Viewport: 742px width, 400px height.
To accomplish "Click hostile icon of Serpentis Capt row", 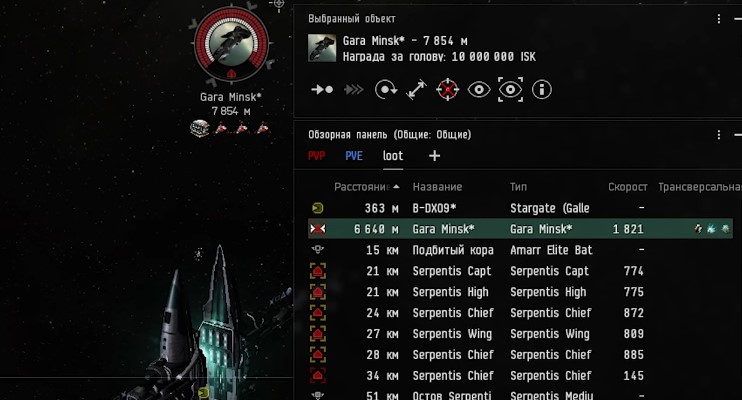I will [318, 271].
